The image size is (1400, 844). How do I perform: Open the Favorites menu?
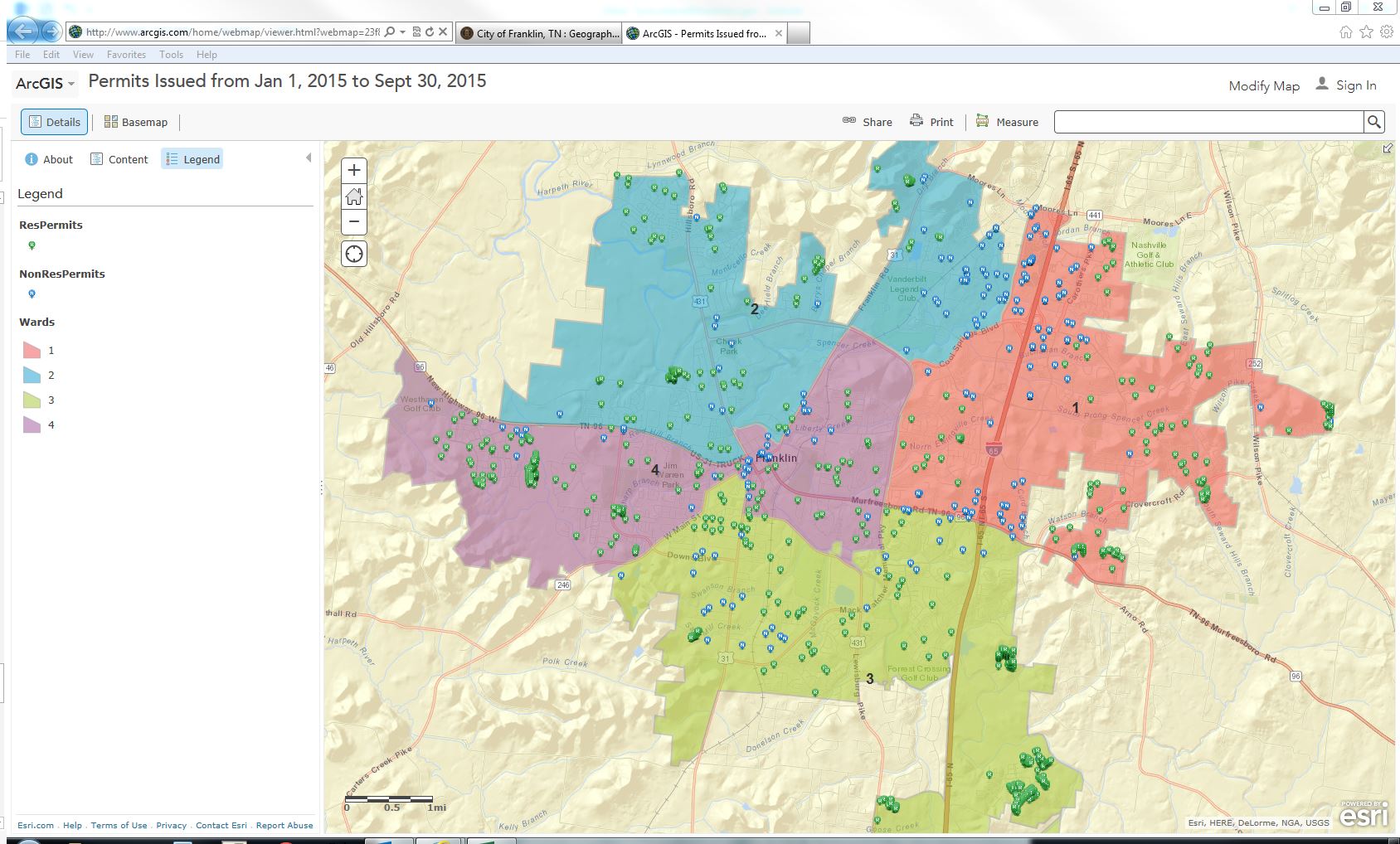(126, 55)
